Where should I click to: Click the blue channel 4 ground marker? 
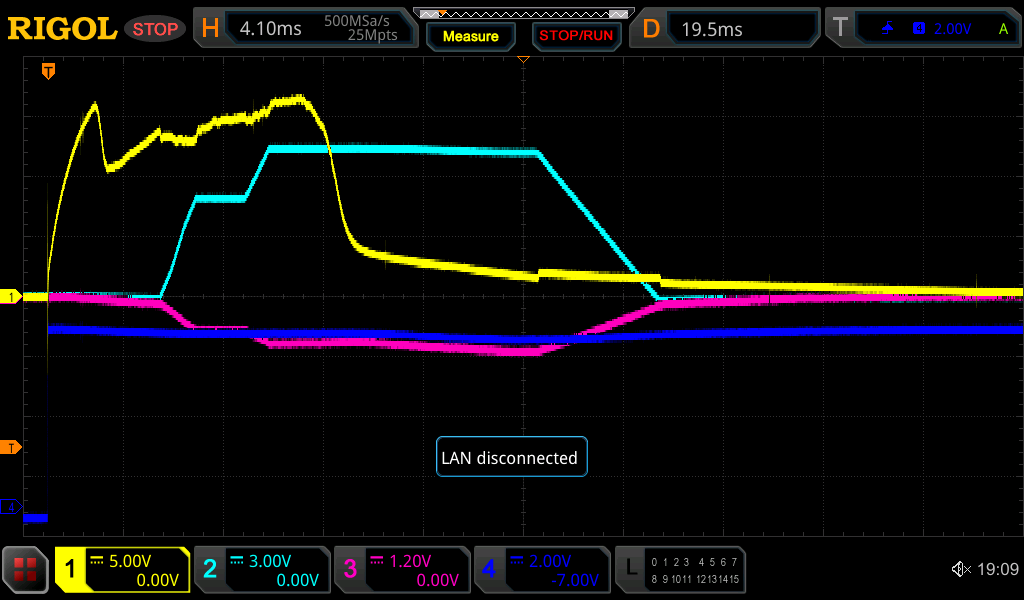click(12, 508)
